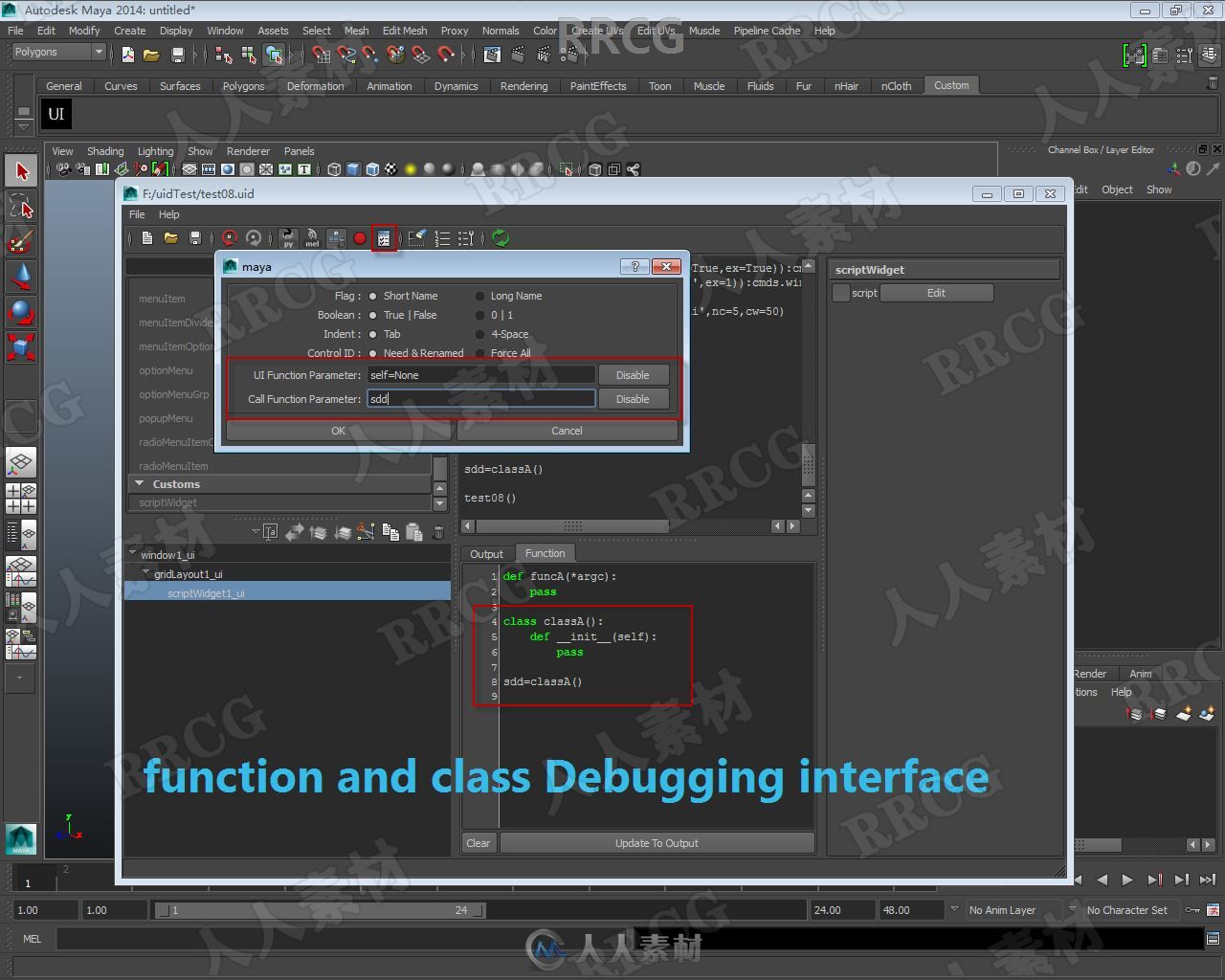Select the arrow Select tool in toolbox
The height and width of the screenshot is (980, 1225).
[21, 171]
